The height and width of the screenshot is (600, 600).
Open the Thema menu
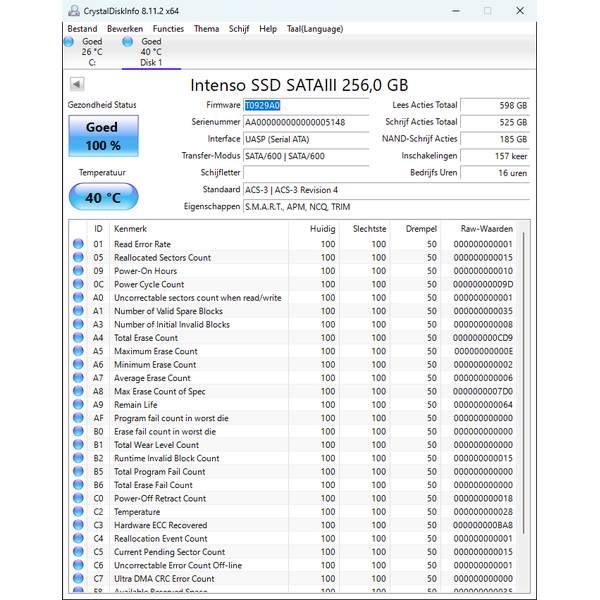[206, 29]
